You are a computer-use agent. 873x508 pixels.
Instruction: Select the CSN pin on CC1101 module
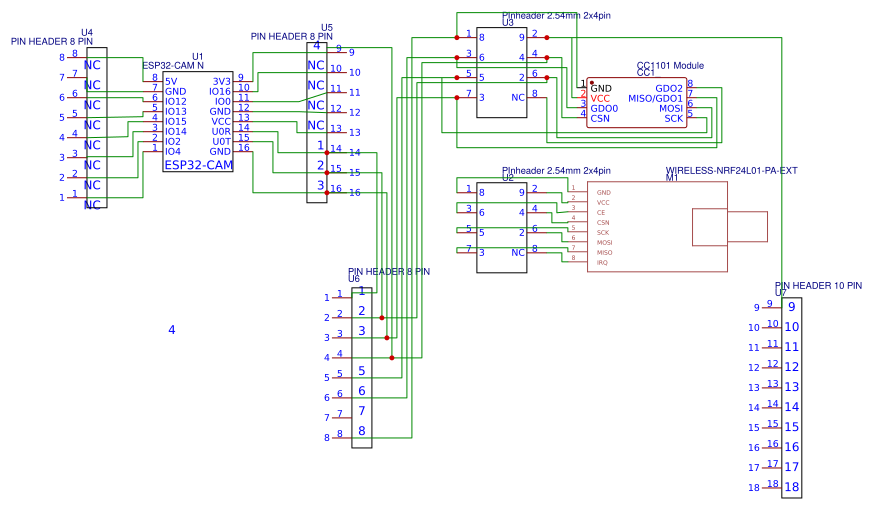[600, 119]
